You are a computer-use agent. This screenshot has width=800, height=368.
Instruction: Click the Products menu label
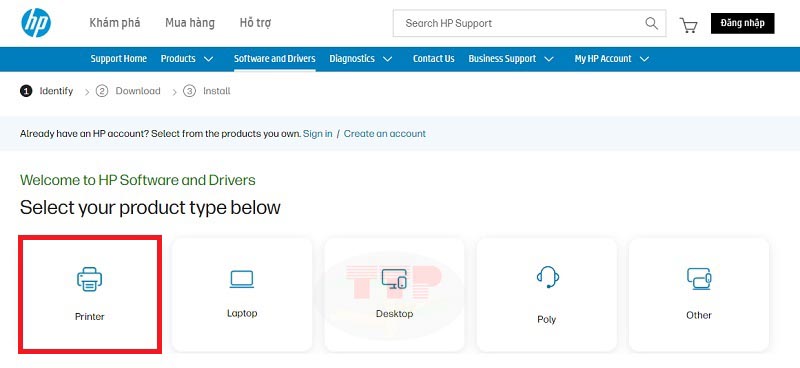click(x=178, y=59)
